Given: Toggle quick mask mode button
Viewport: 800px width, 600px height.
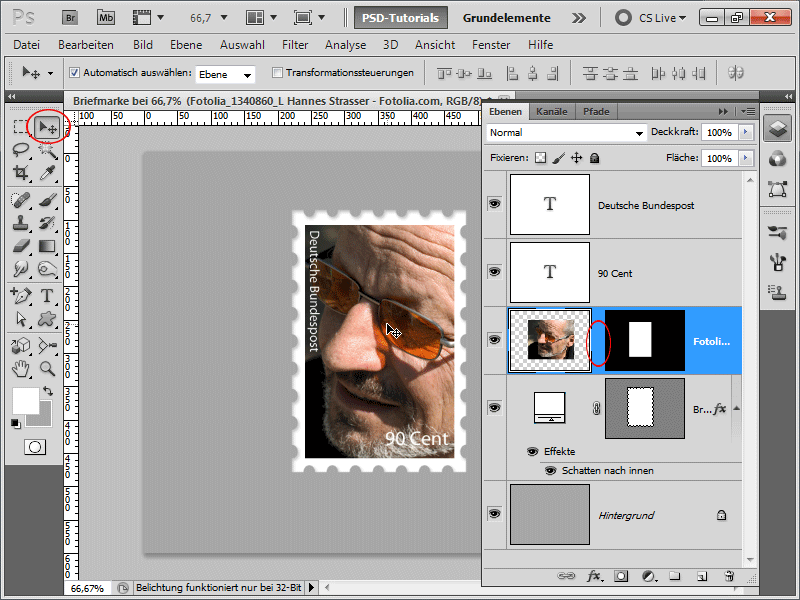Looking at the screenshot, I should tap(35, 447).
